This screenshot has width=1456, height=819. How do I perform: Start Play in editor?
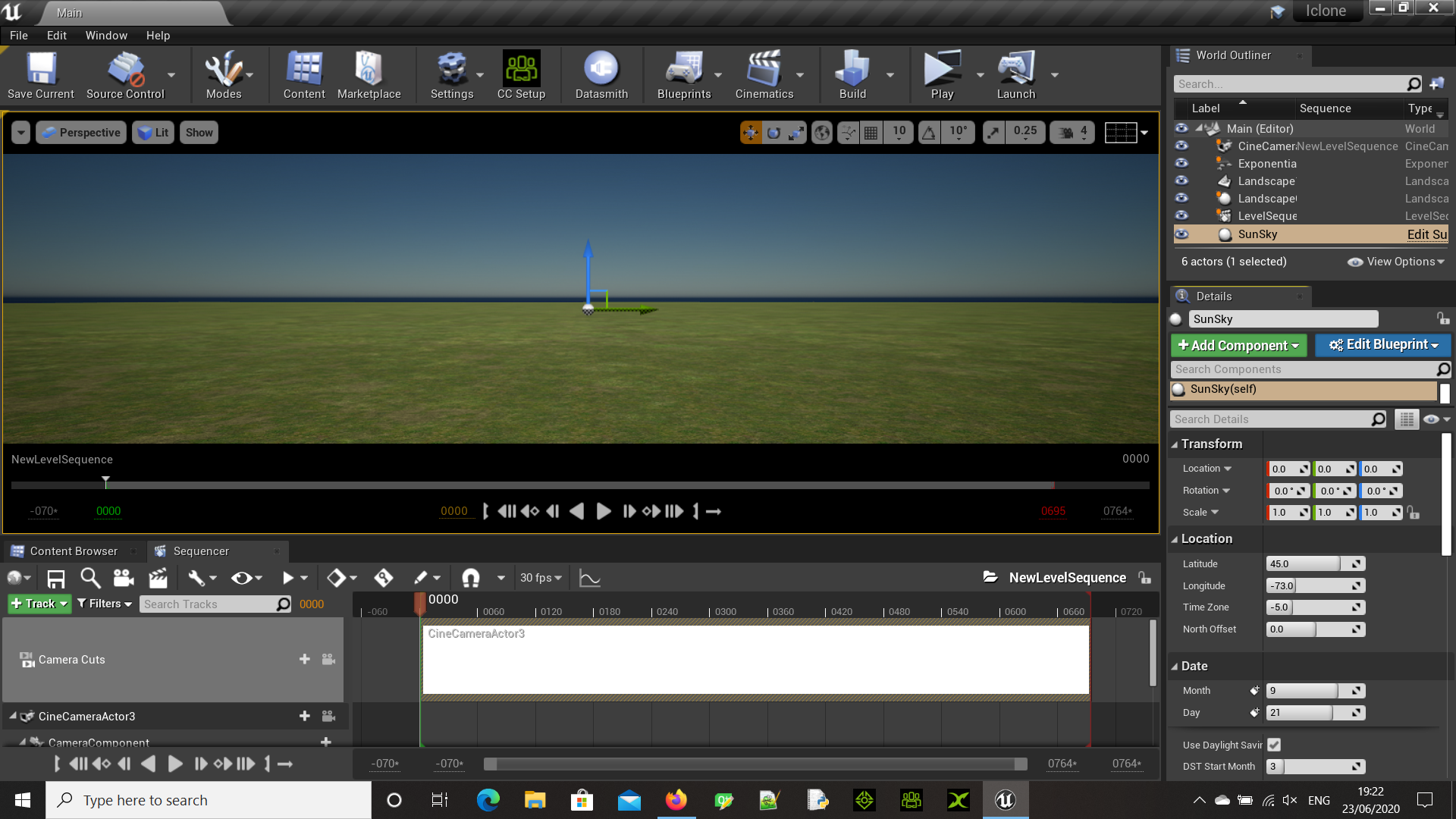pos(942,75)
